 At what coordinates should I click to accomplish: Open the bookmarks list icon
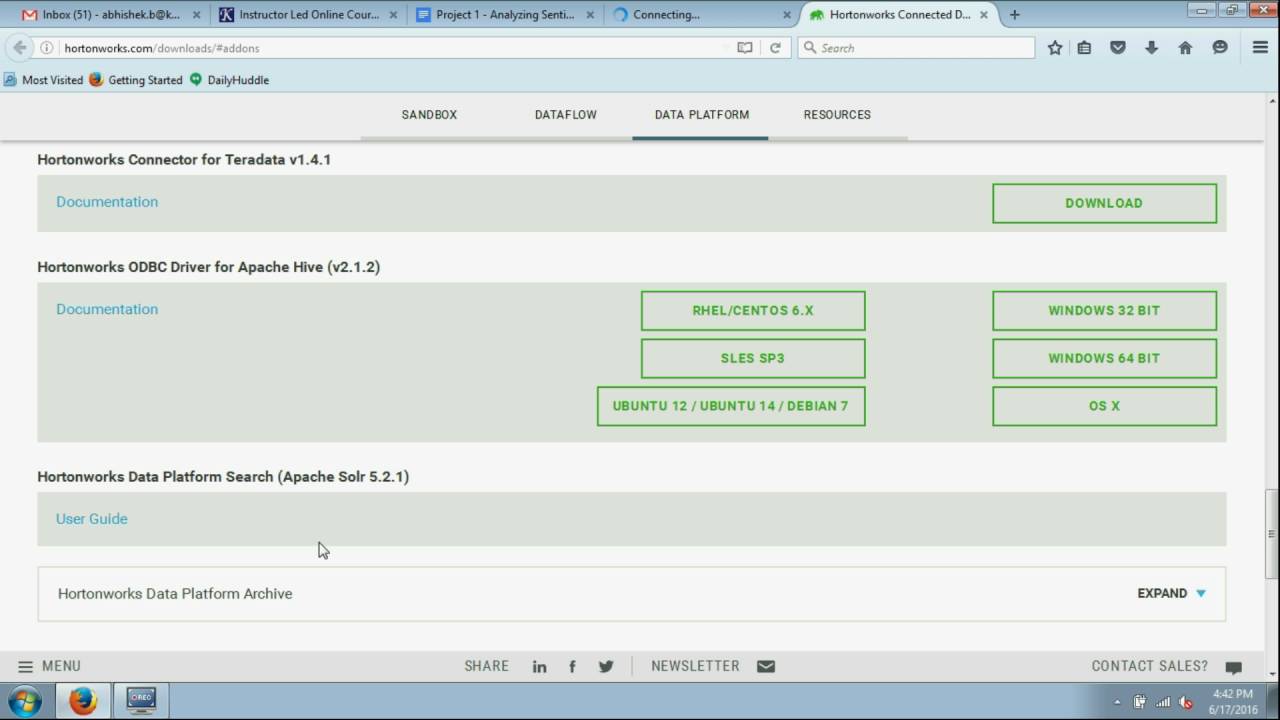(1084, 48)
